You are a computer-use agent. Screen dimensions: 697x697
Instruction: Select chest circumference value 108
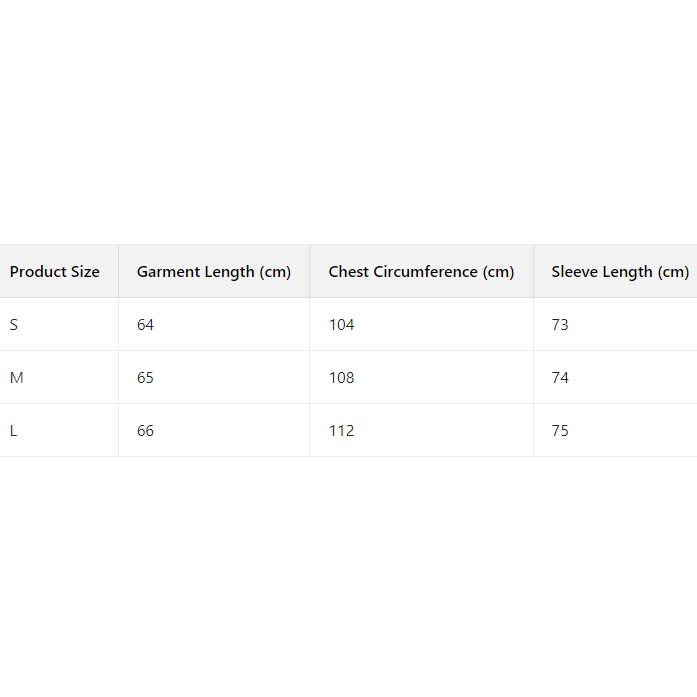(342, 378)
